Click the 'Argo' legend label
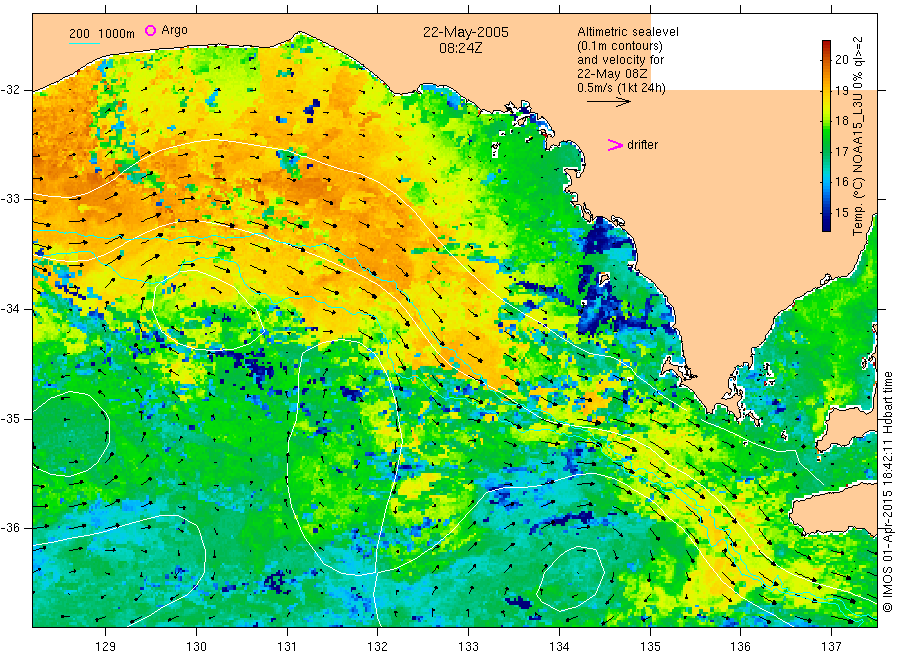 pyautogui.click(x=174, y=30)
